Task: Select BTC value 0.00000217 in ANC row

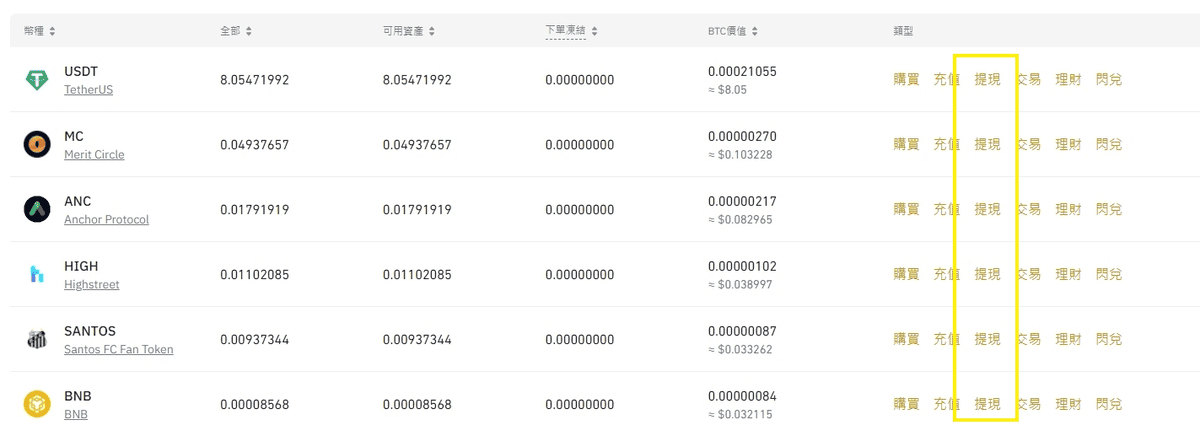Action: click(x=742, y=201)
